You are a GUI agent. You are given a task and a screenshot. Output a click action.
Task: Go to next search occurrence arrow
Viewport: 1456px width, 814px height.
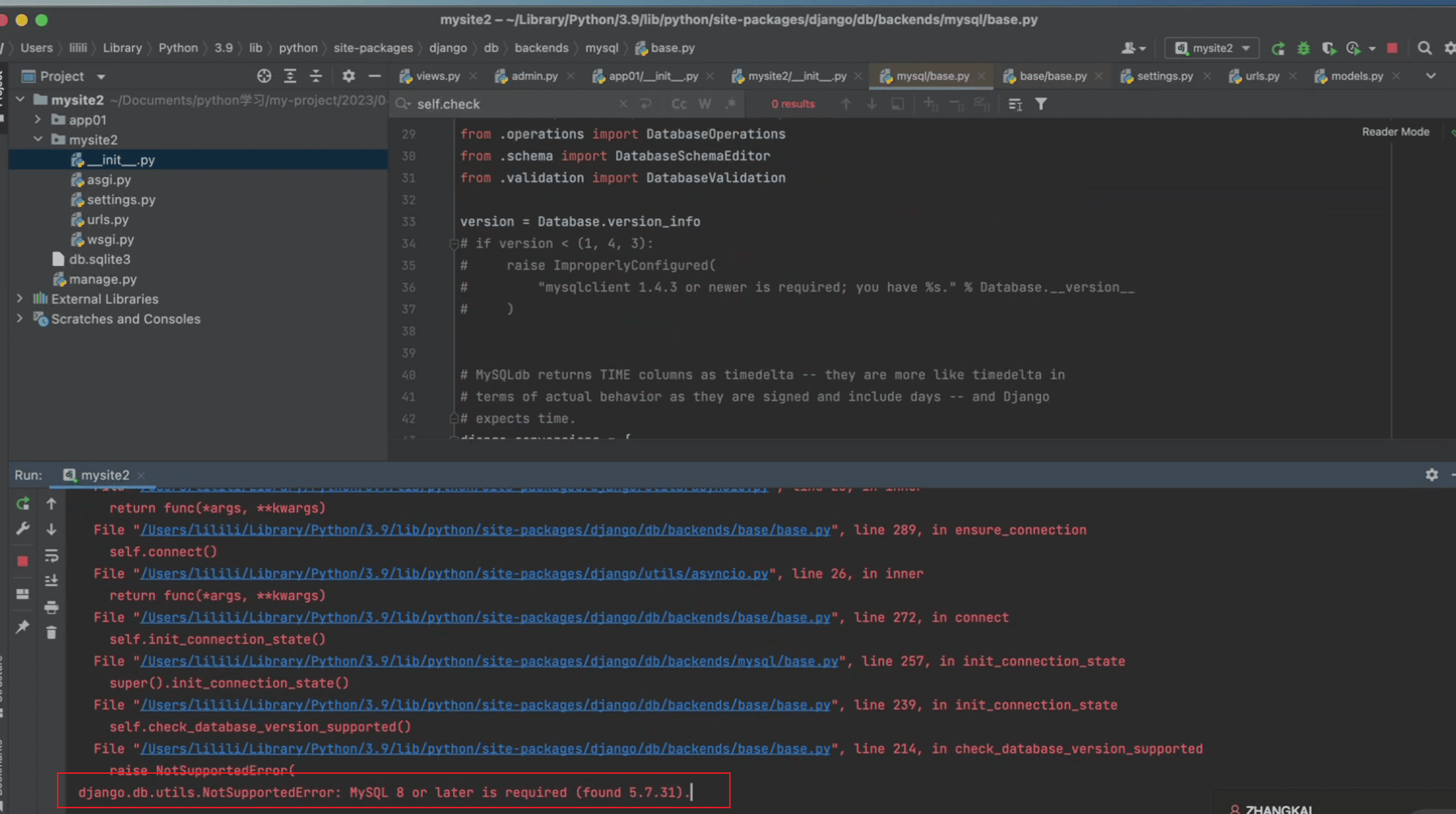click(871, 104)
